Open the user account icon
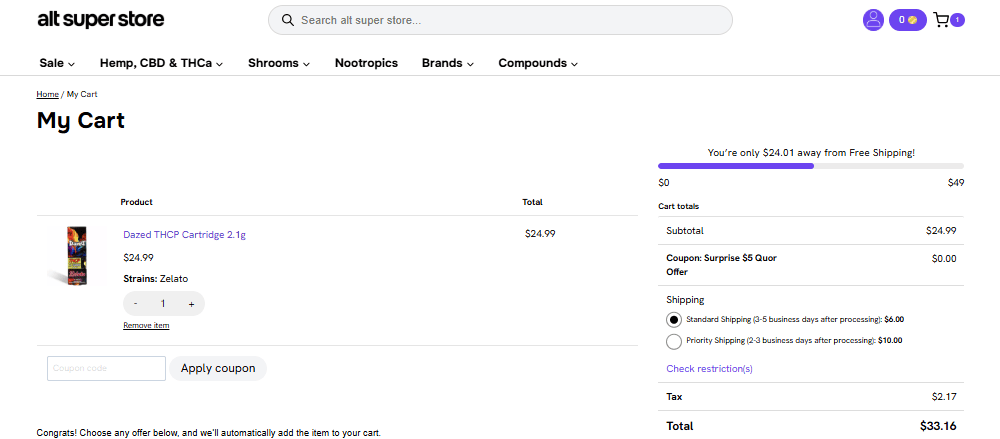The image size is (1000, 439). [873, 20]
